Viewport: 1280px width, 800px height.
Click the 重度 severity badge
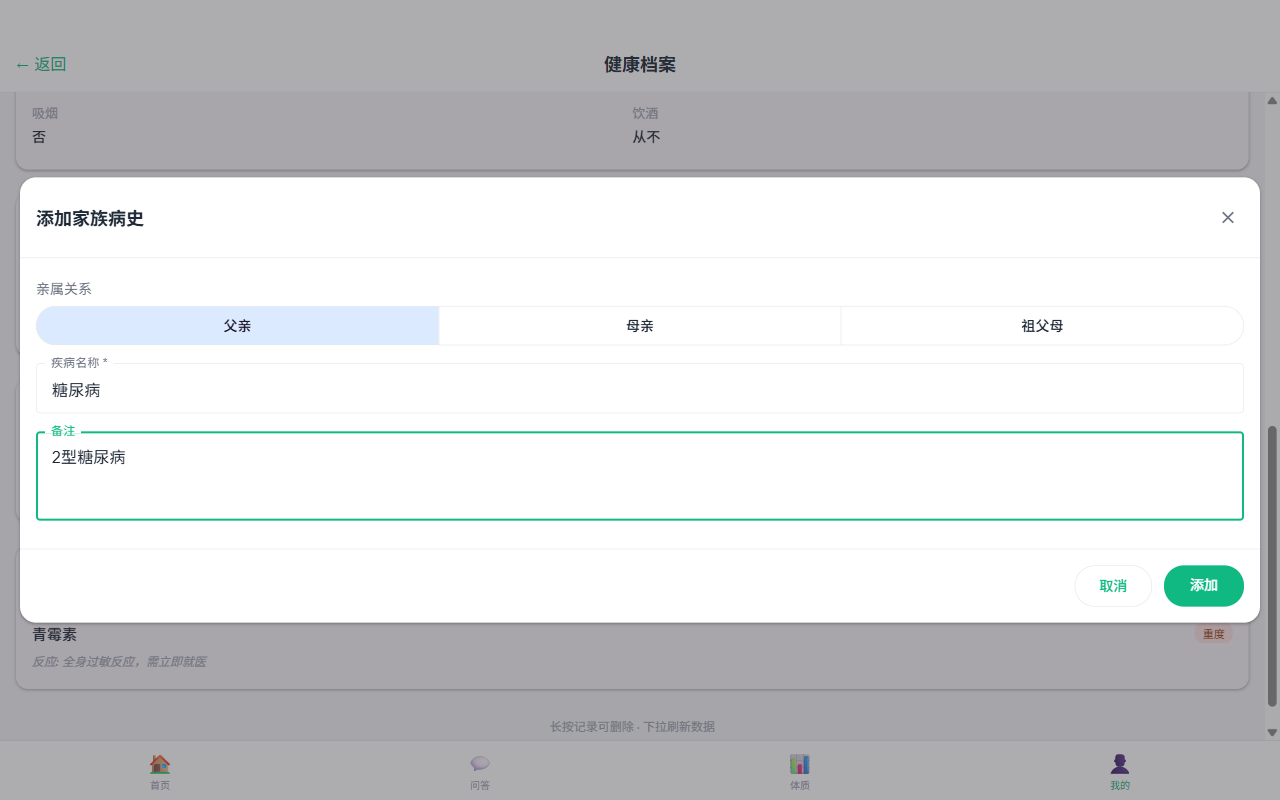(x=1212, y=634)
